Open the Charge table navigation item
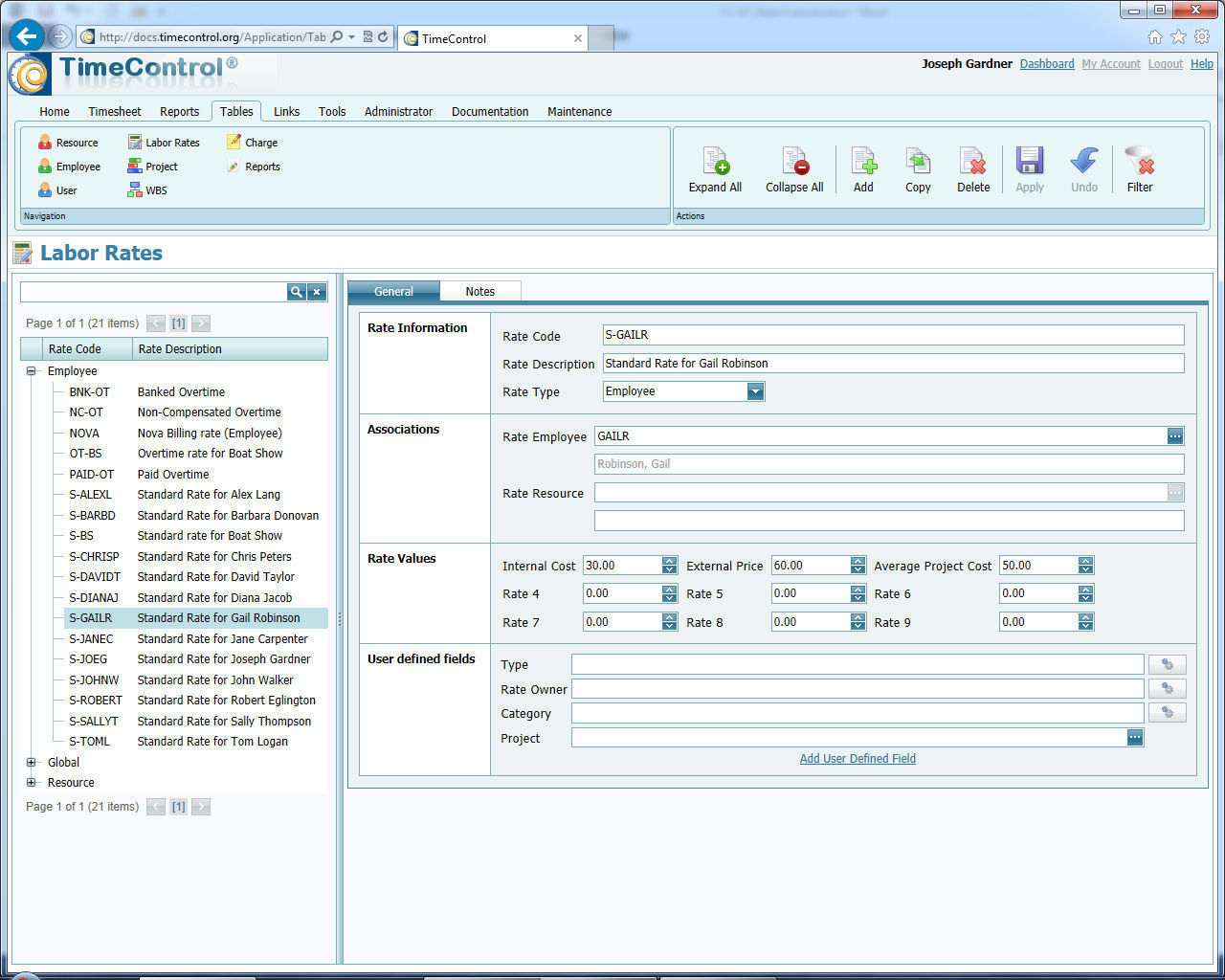 coord(253,143)
